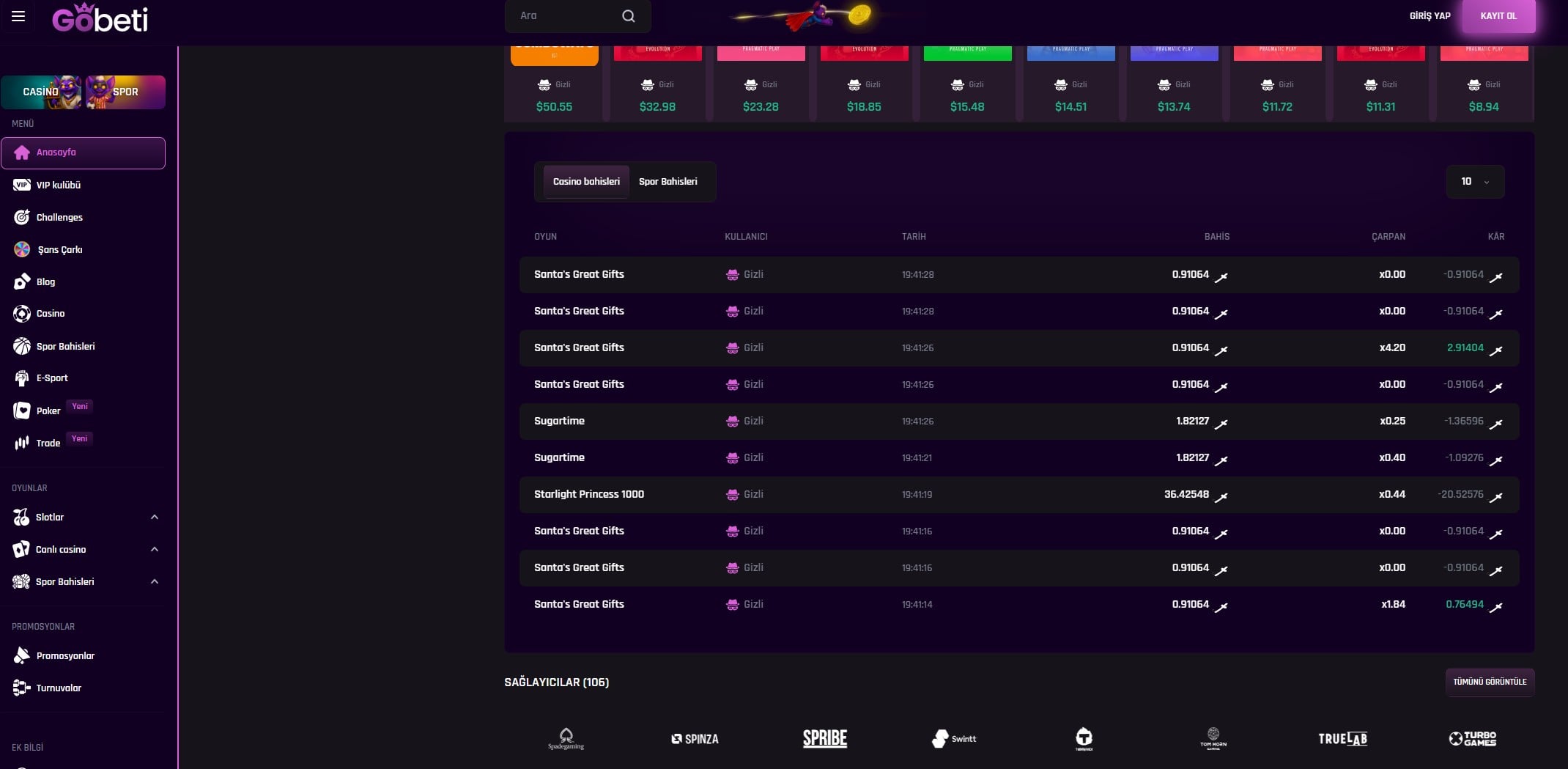Click the Ara search input field

(x=564, y=16)
